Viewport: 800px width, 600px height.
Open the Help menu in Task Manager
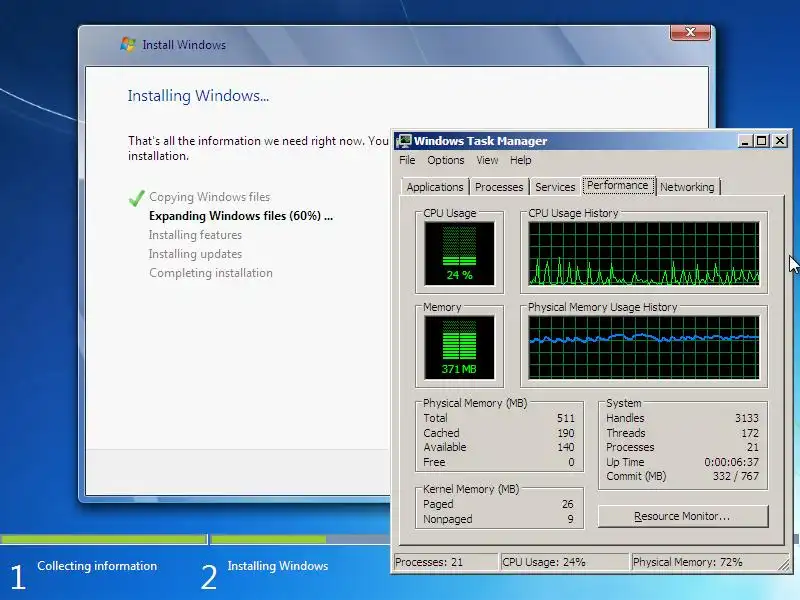[x=520, y=160]
